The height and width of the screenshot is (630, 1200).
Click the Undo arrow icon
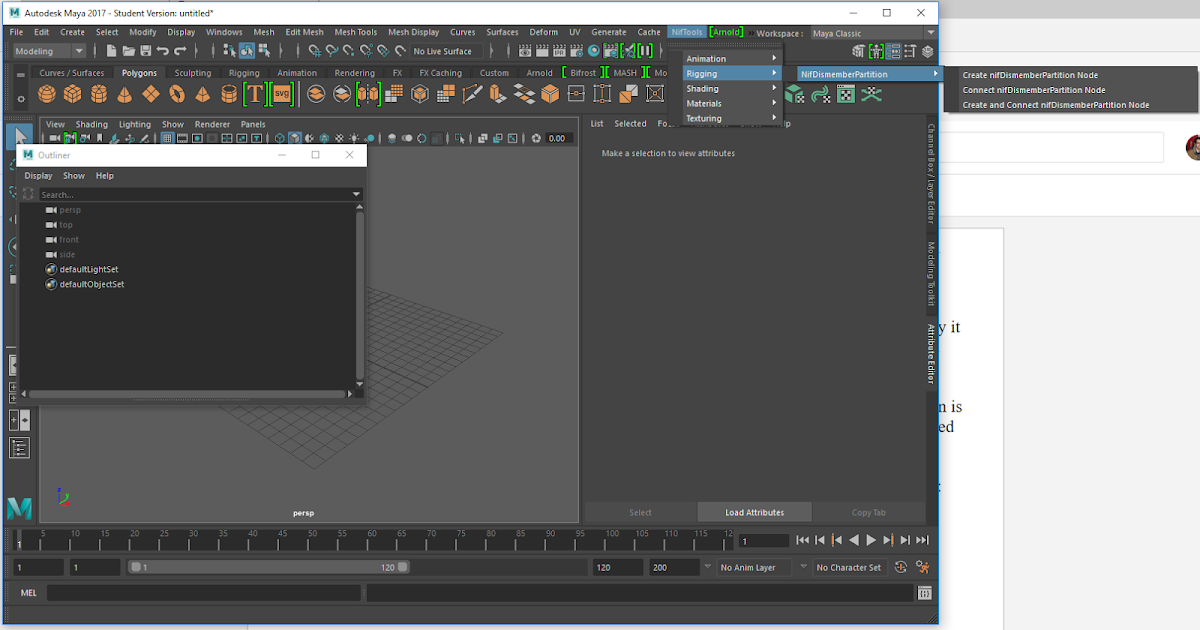163,51
